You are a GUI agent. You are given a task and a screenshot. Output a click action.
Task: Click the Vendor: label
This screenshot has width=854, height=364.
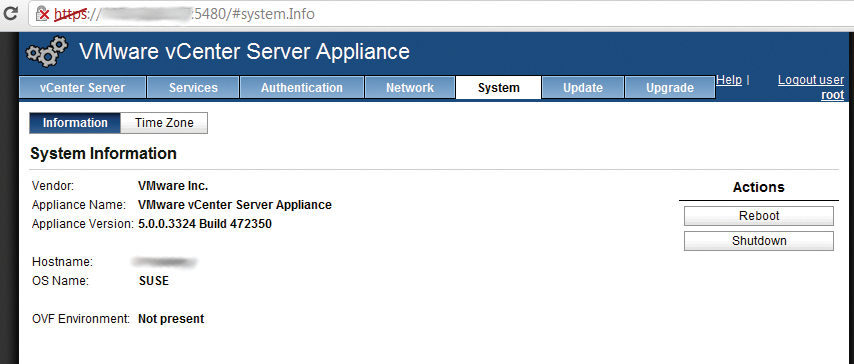(53, 186)
